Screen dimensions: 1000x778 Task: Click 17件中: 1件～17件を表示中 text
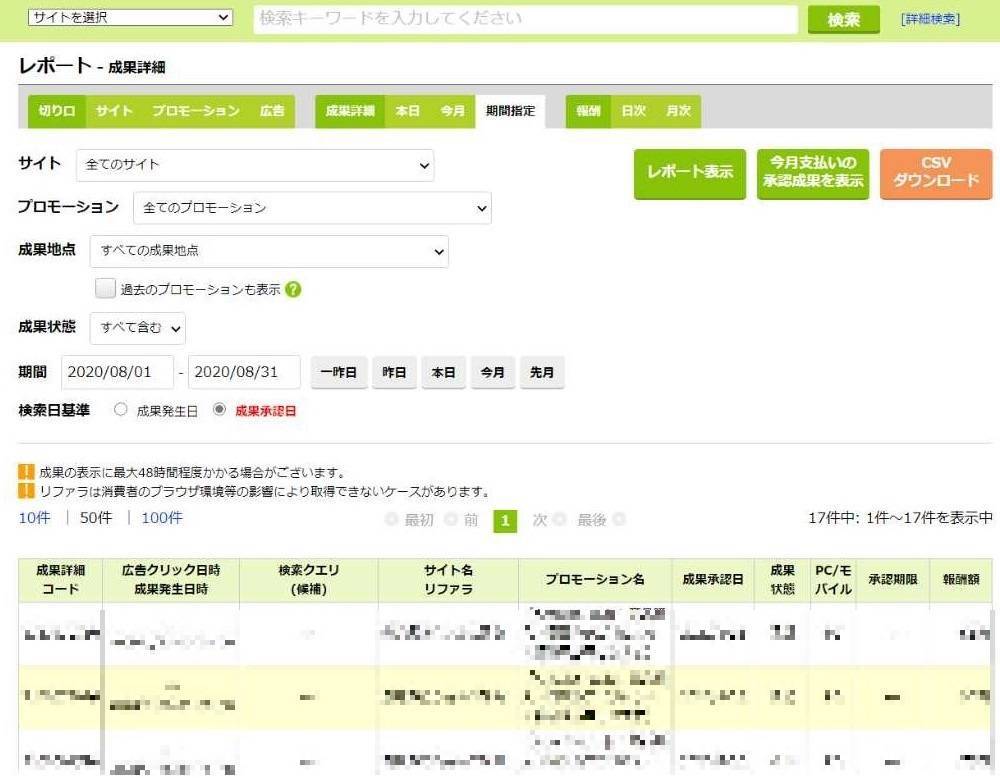[901, 518]
